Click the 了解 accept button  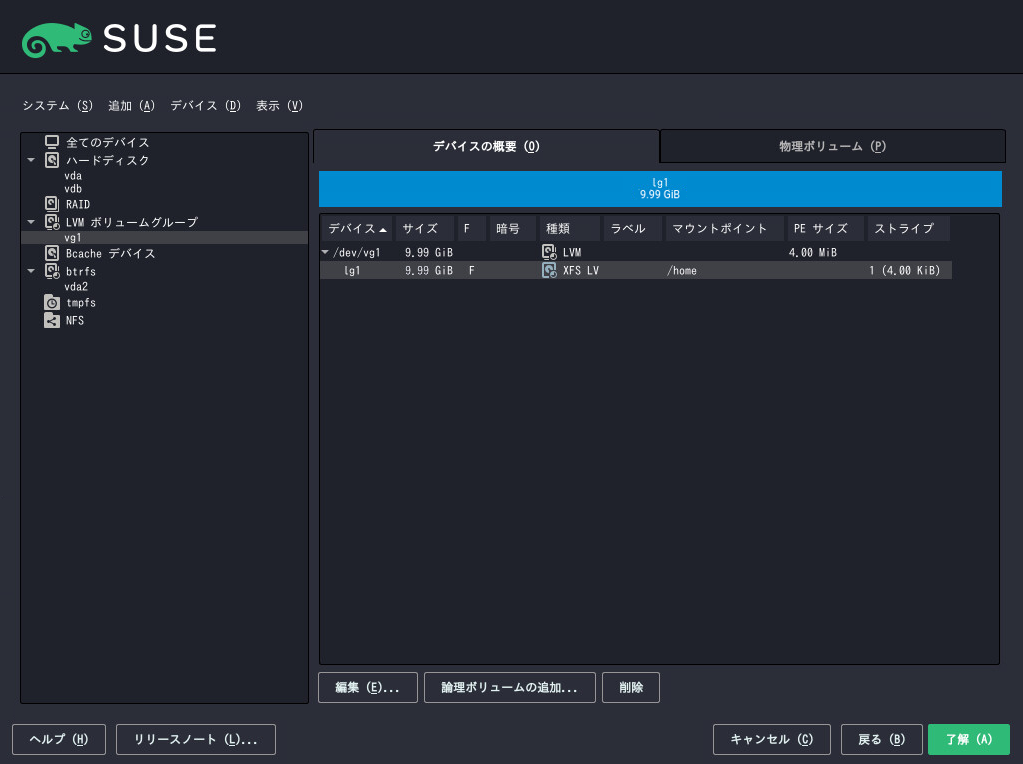[x=969, y=739]
